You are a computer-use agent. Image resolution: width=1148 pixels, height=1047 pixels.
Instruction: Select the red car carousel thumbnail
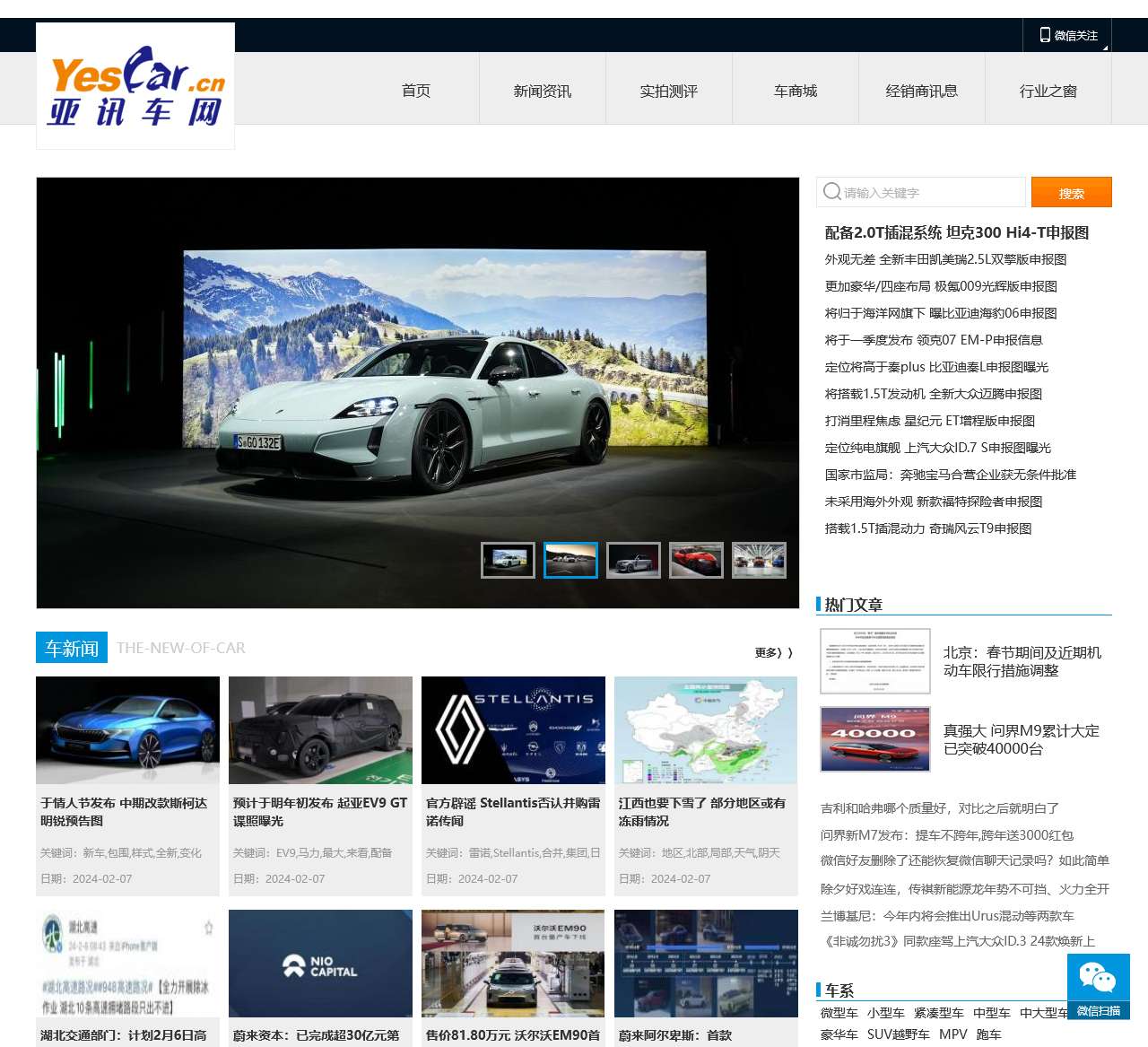pos(696,560)
